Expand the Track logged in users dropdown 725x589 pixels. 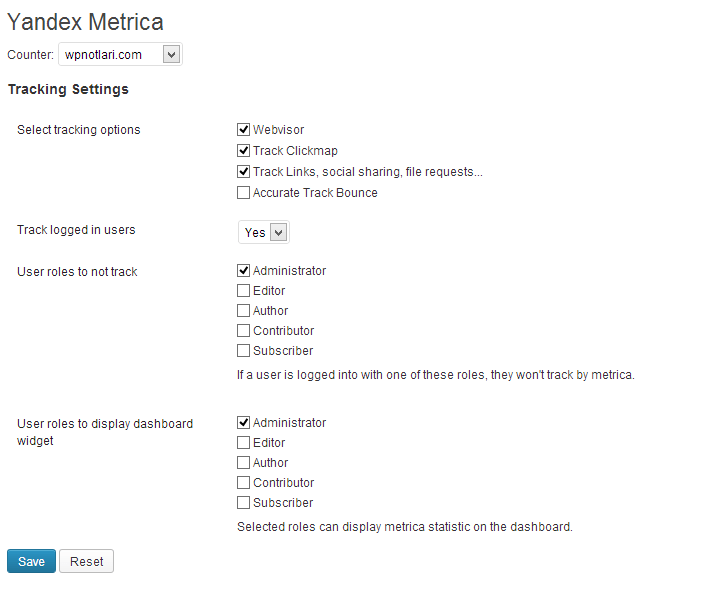tap(264, 232)
